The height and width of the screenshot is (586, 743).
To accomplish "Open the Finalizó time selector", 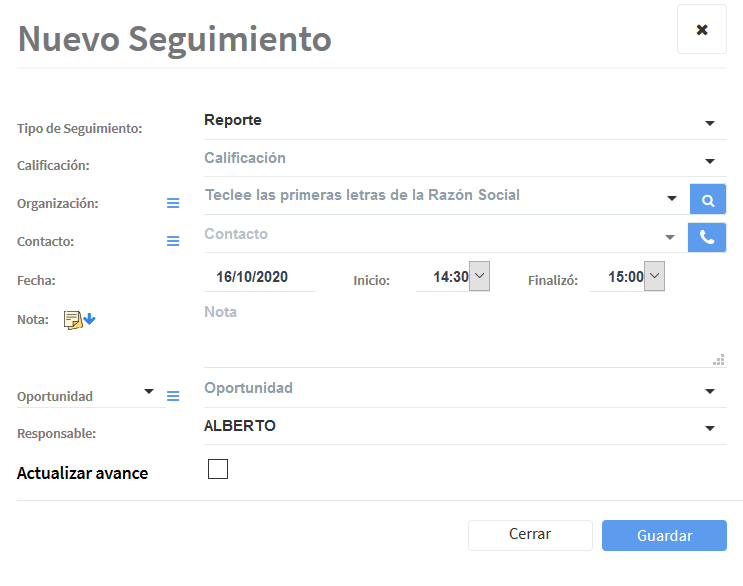I will coord(654,276).
